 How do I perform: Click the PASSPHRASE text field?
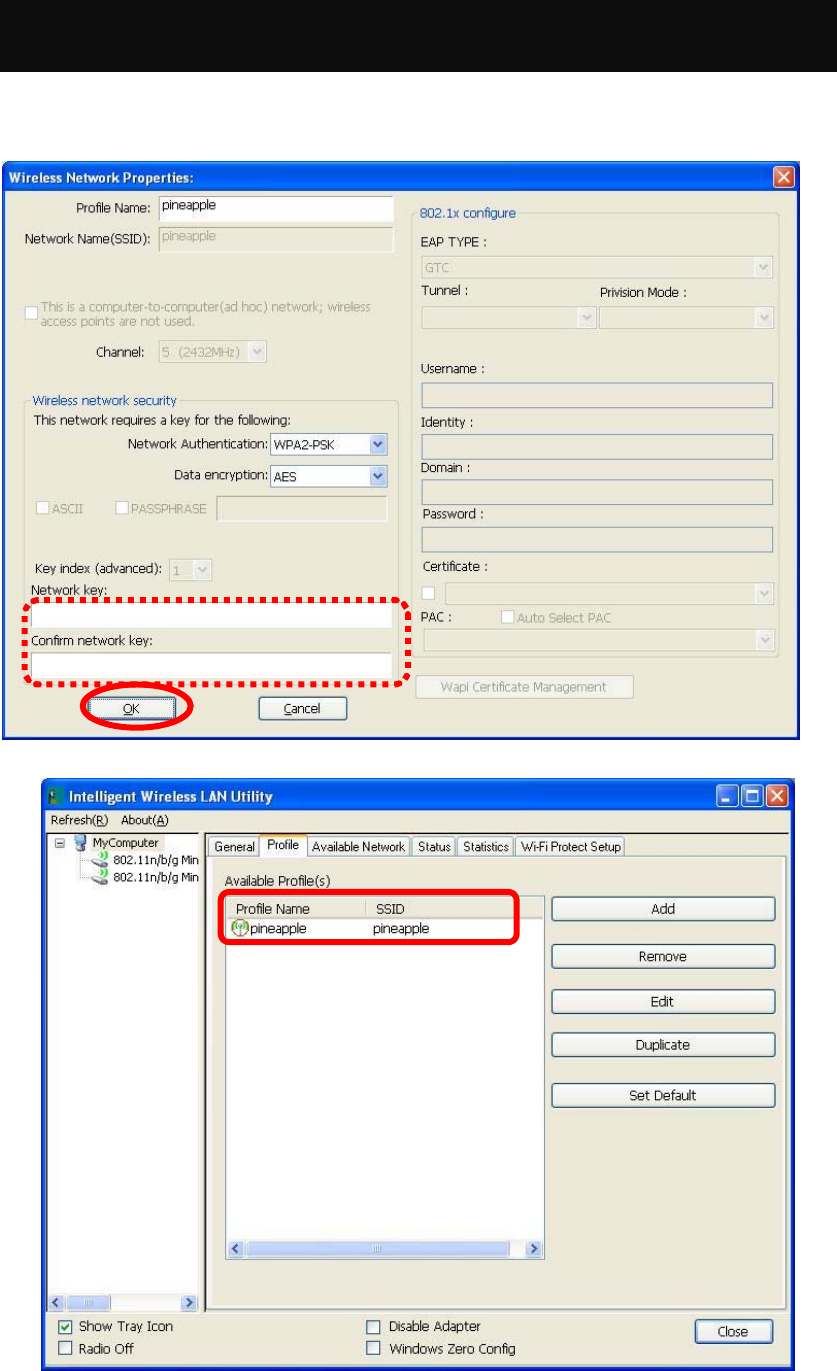[301, 508]
